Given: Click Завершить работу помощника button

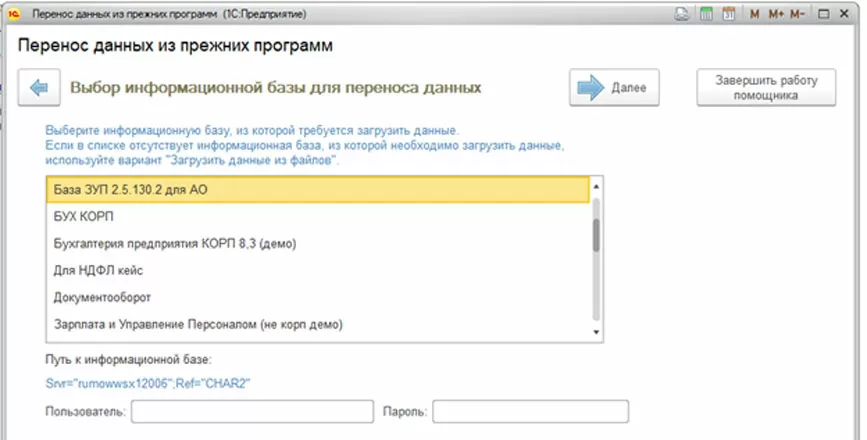Looking at the screenshot, I should [766, 87].
